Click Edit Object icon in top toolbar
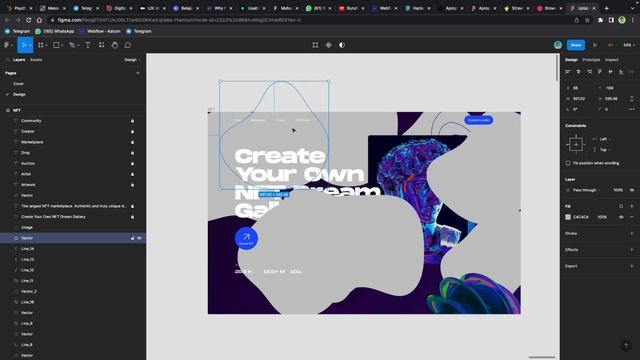 coord(315,45)
